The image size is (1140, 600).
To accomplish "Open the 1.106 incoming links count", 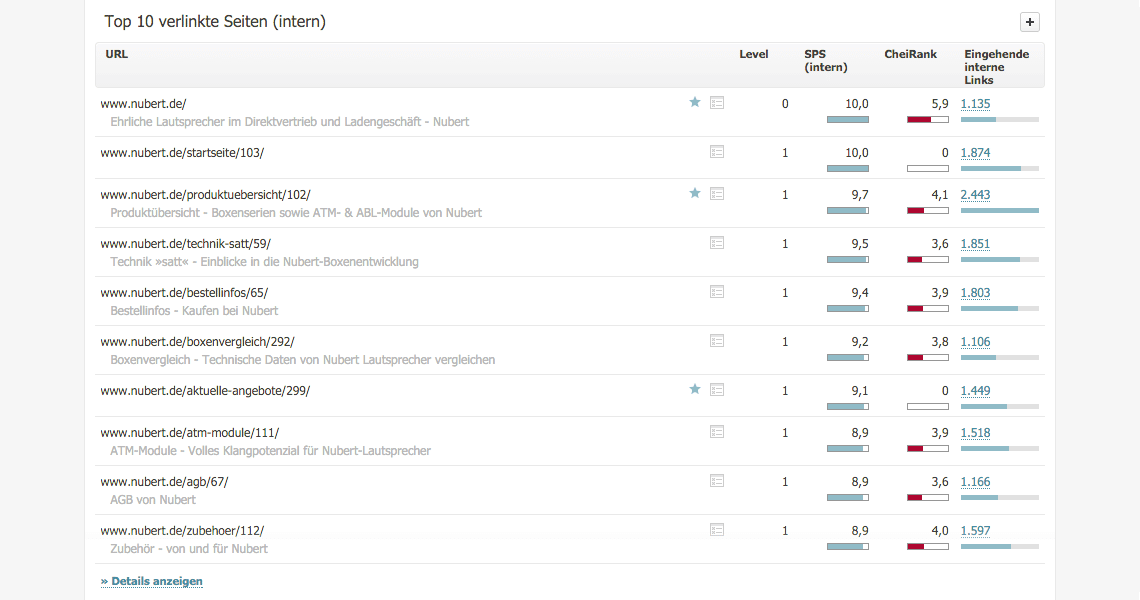I will click(975, 342).
